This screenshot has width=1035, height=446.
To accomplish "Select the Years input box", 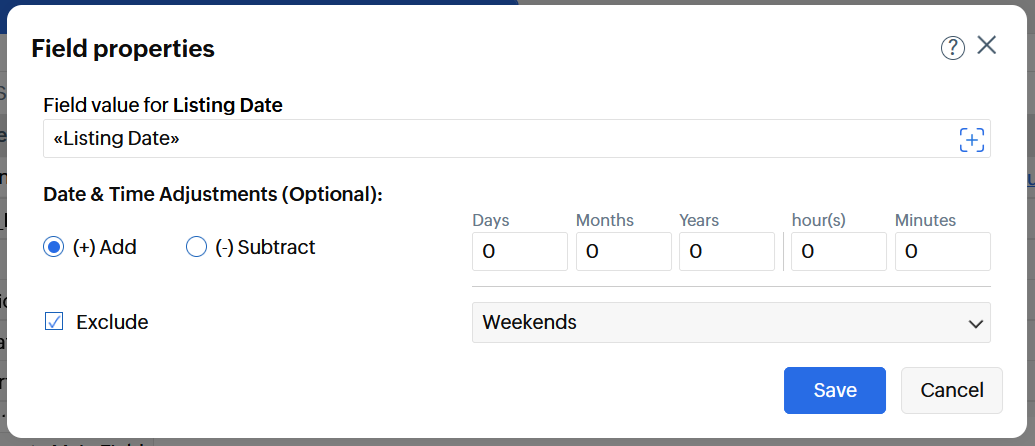I will click(726, 252).
